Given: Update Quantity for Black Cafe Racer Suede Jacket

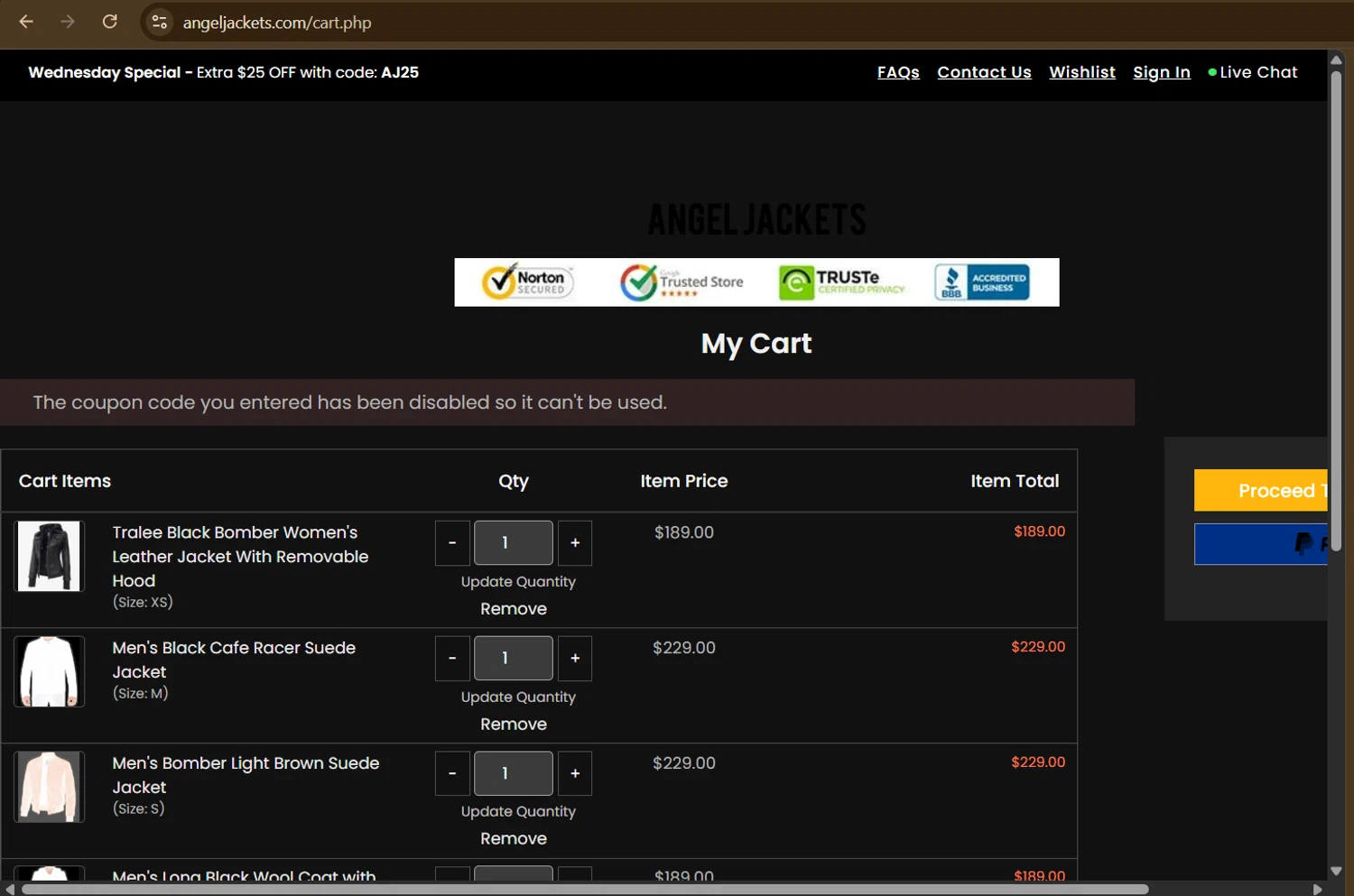Looking at the screenshot, I should [x=518, y=697].
